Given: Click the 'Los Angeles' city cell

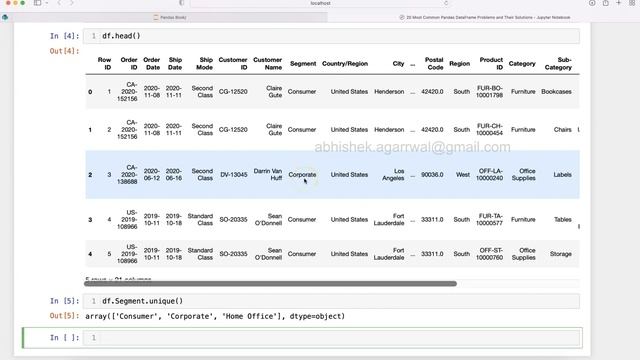Looking at the screenshot, I should [393, 175].
